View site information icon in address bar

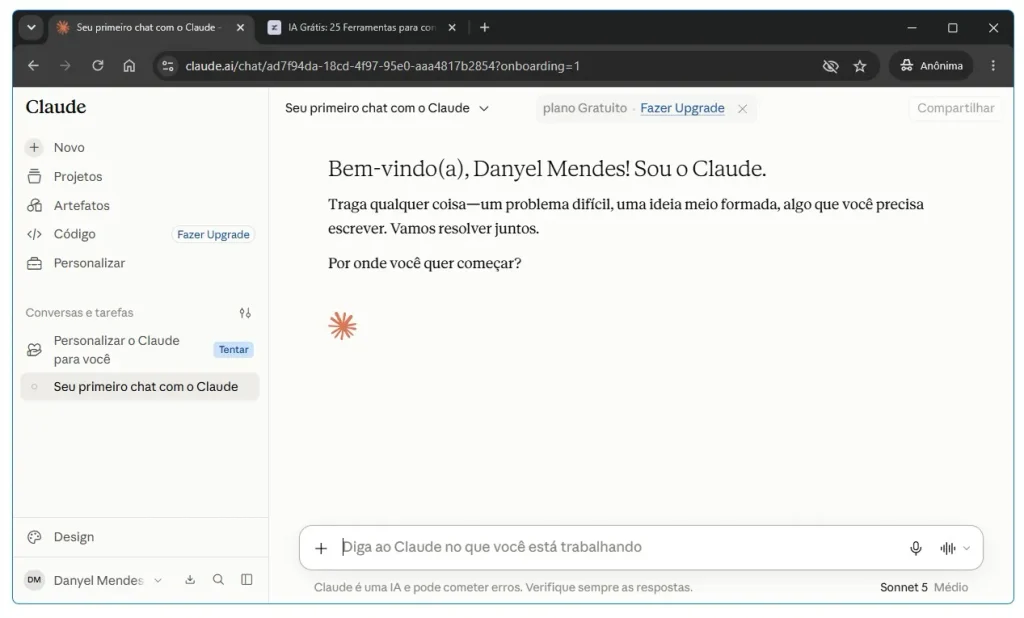(x=168, y=66)
